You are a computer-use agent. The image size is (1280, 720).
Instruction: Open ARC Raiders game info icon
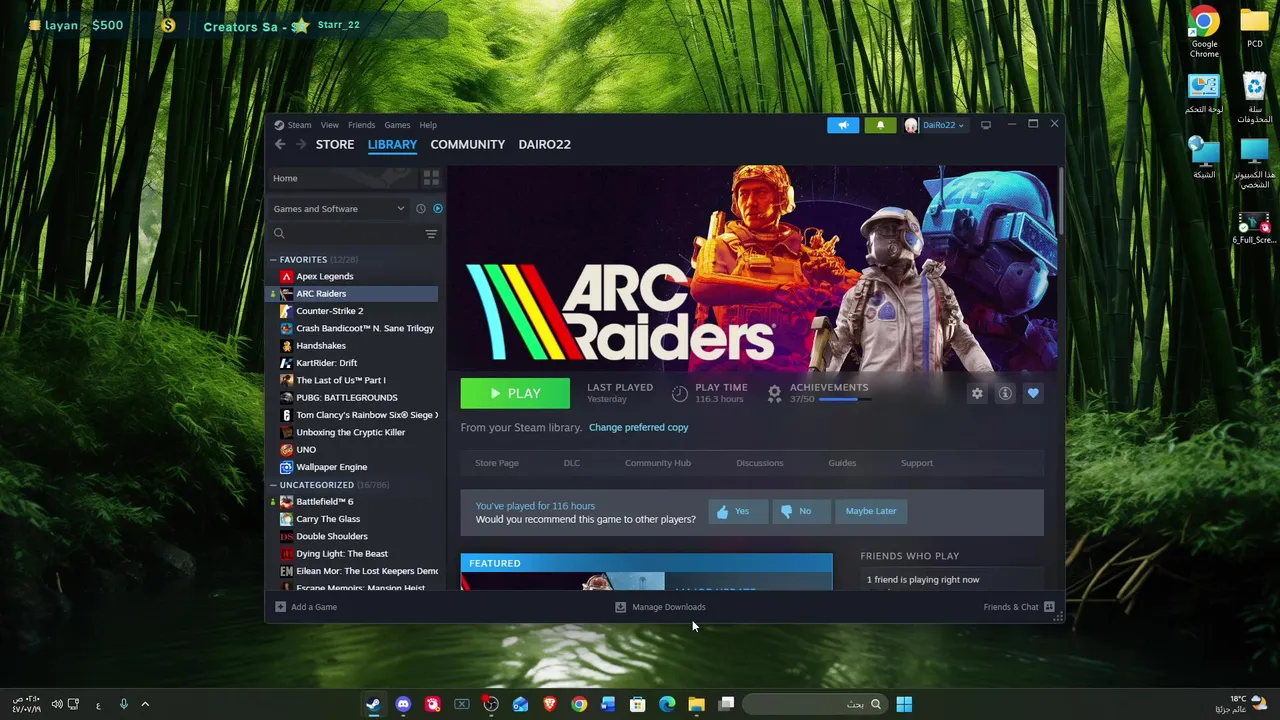tap(1005, 394)
